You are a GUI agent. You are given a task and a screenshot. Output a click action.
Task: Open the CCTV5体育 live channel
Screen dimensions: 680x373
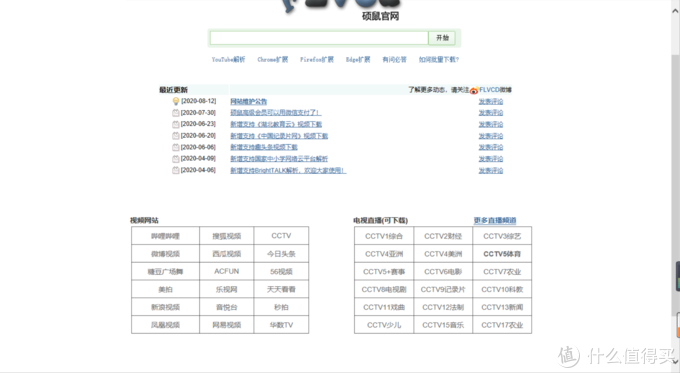tap(502, 254)
